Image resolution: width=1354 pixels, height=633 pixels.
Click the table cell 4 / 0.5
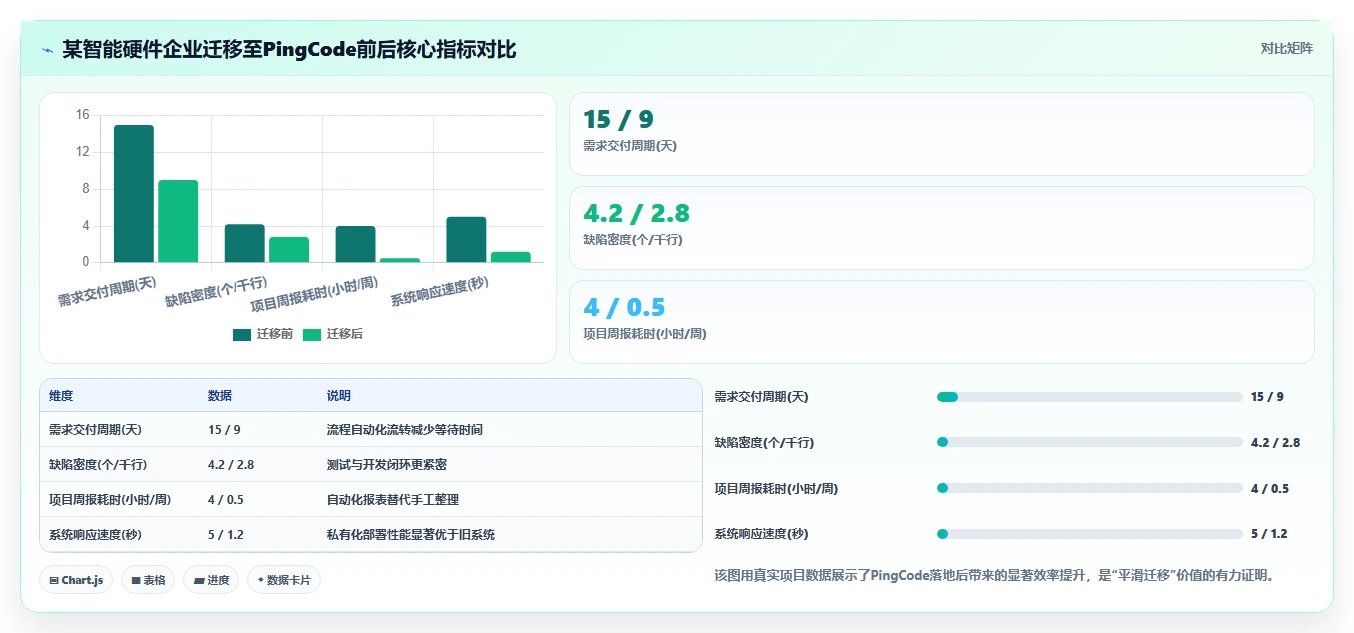(226, 500)
